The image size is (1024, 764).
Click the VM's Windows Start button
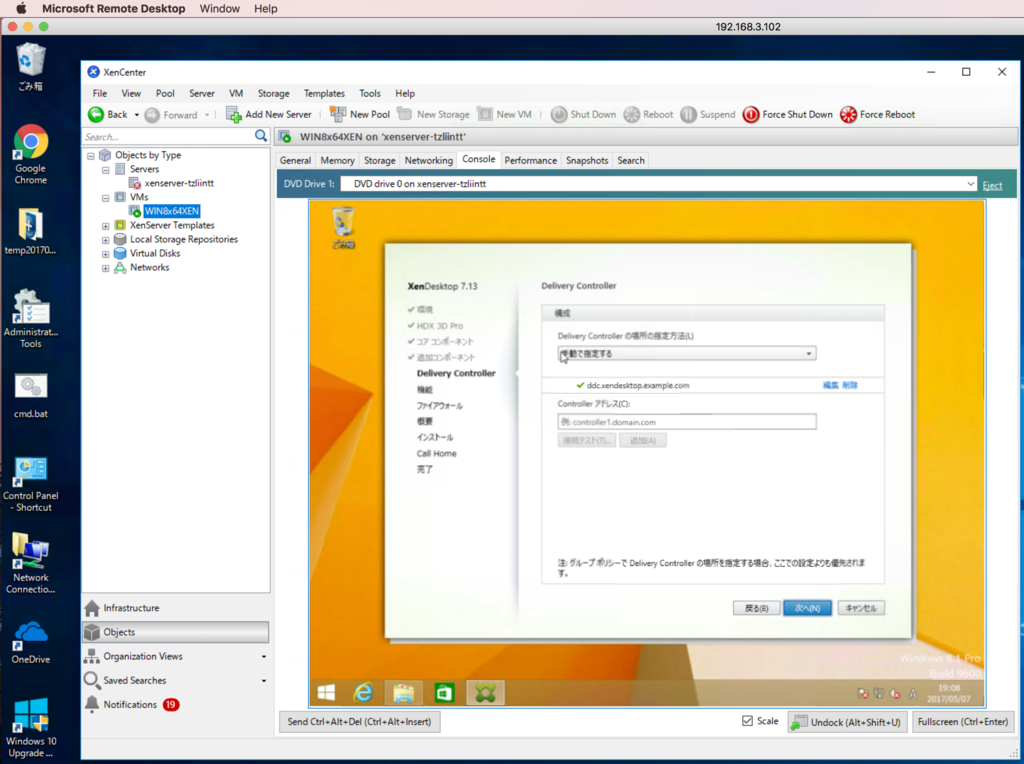(x=327, y=693)
